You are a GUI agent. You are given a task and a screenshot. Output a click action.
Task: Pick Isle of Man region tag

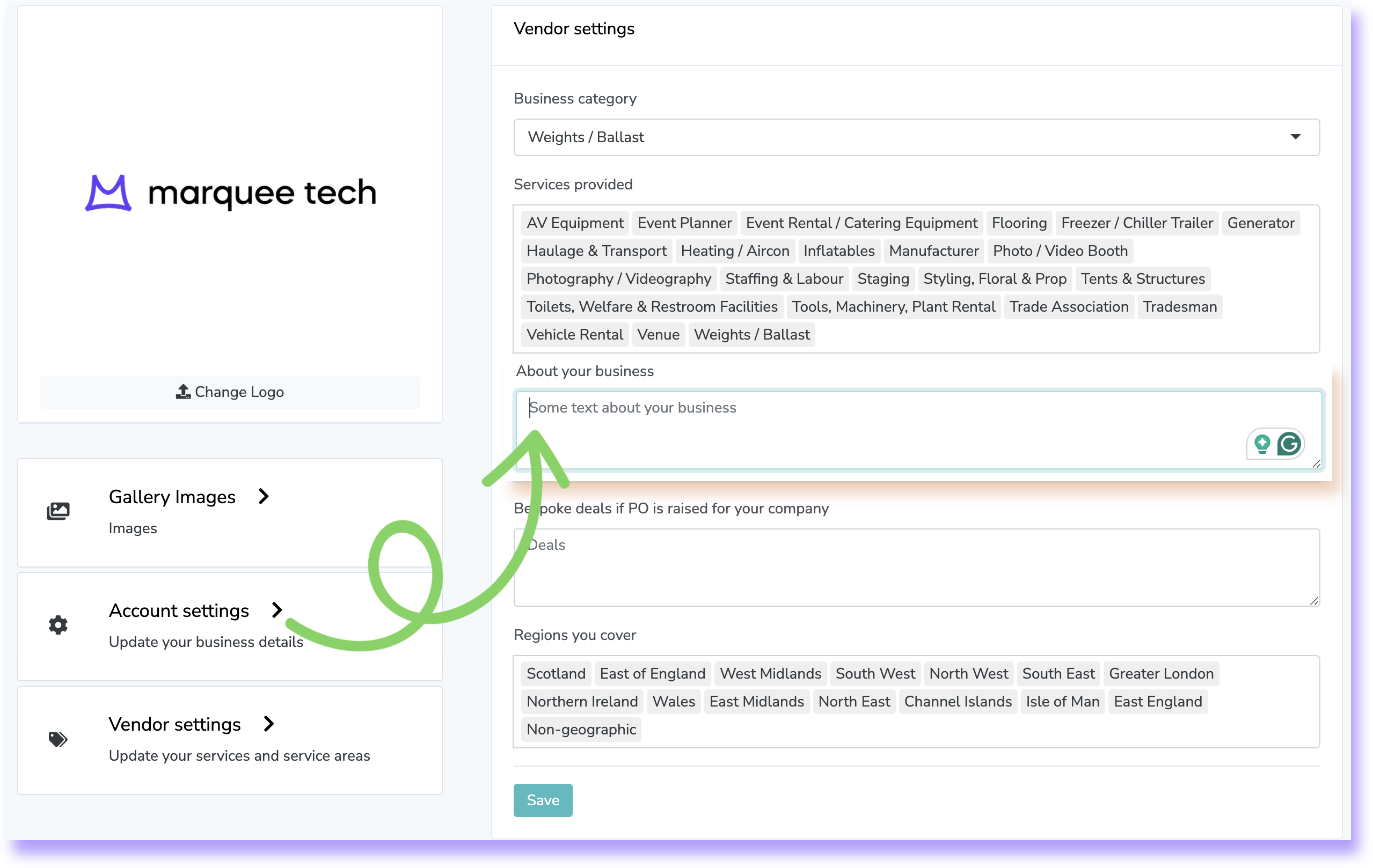click(1063, 702)
